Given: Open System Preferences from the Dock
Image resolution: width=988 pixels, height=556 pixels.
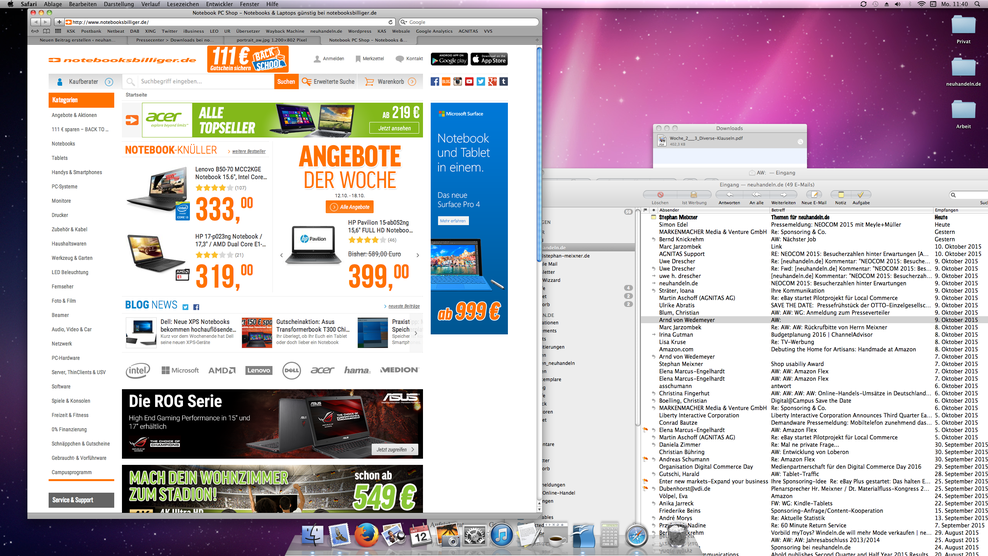Looking at the screenshot, I should 474,536.
